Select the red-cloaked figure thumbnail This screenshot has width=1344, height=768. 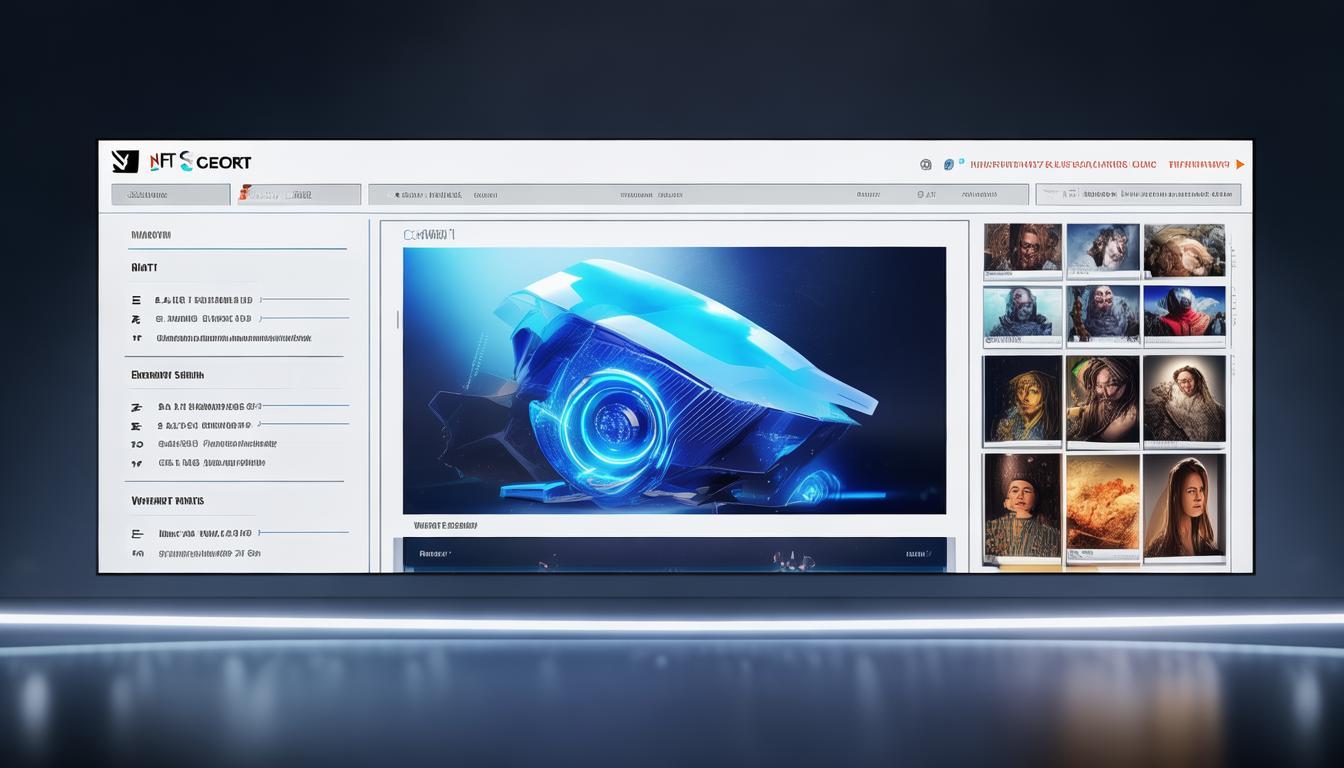(1183, 313)
